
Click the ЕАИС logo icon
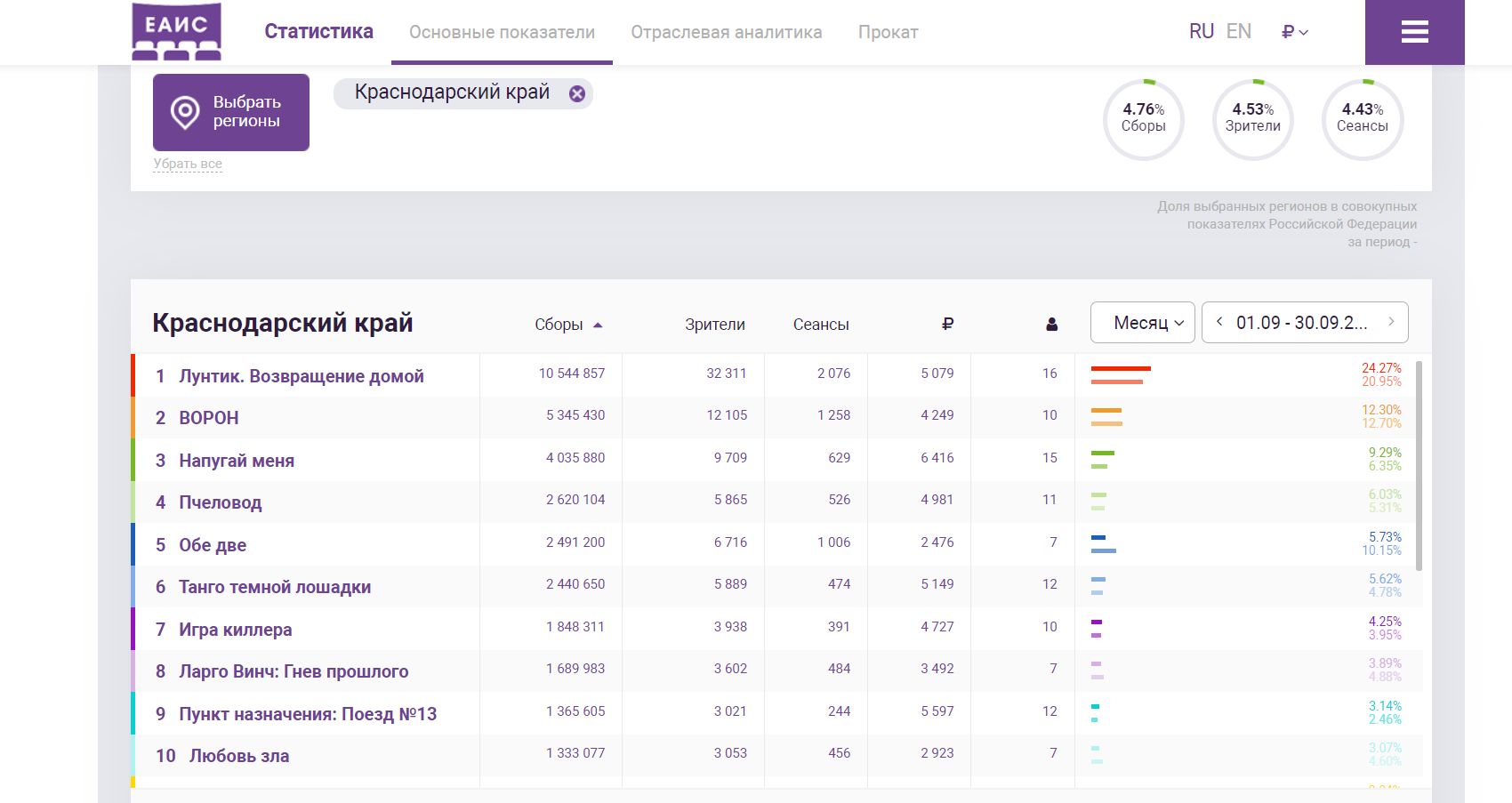(176, 32)
